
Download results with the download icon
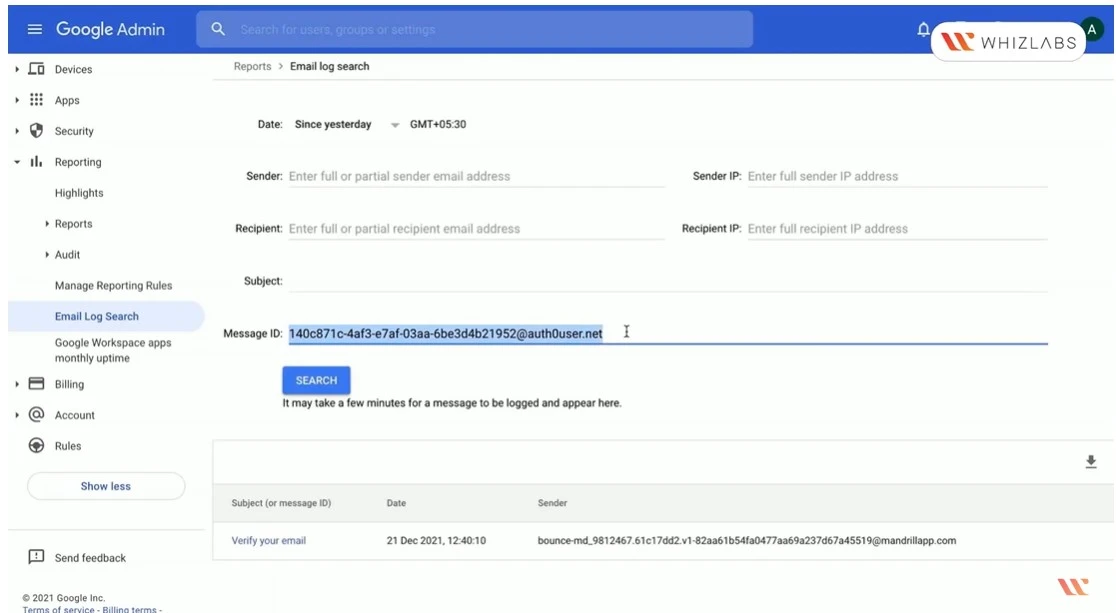pyautogui.click(x=1090, y=462)
